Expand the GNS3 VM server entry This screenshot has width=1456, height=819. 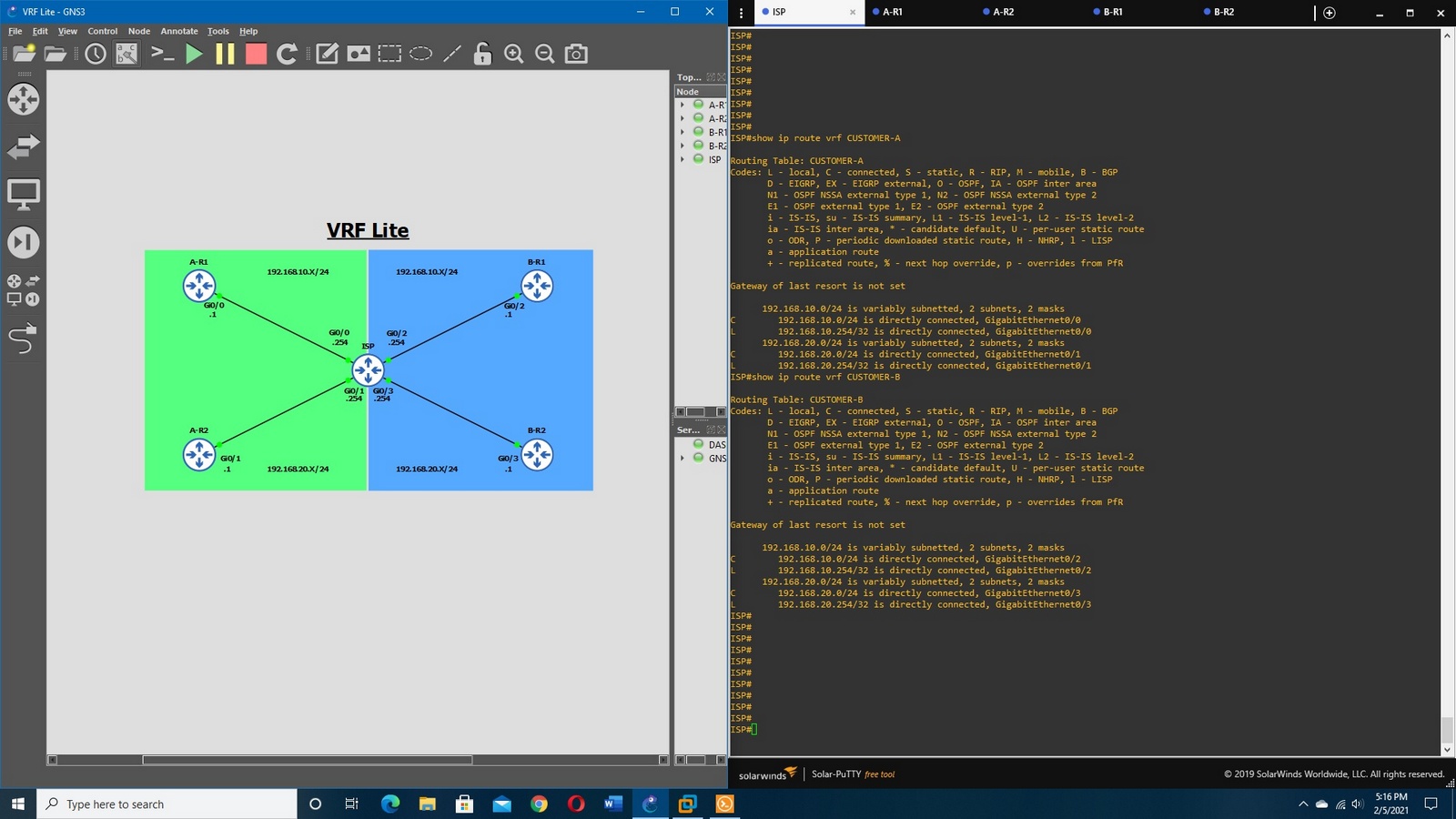(682, 458)
